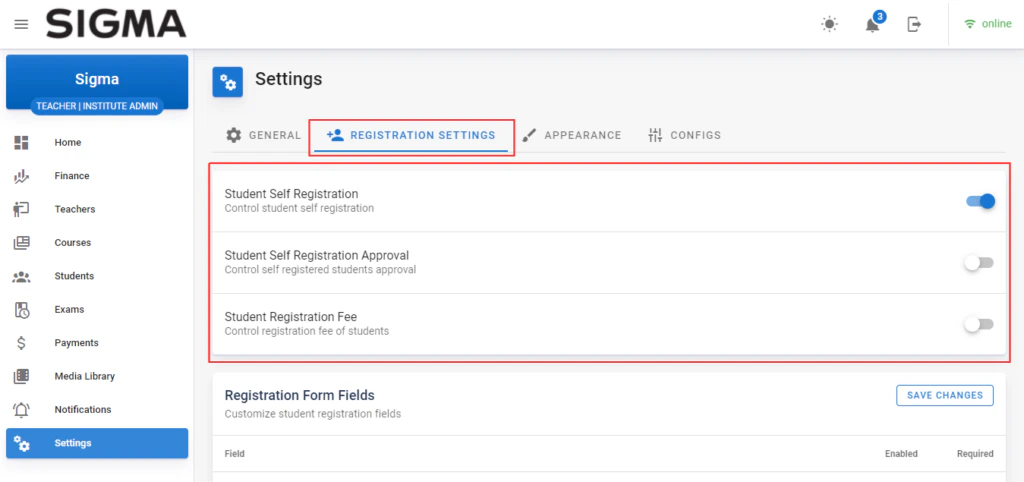The height and width of the screenshot is (482, 1024).
Task: Click the logout icon in header
Action: 914,24
